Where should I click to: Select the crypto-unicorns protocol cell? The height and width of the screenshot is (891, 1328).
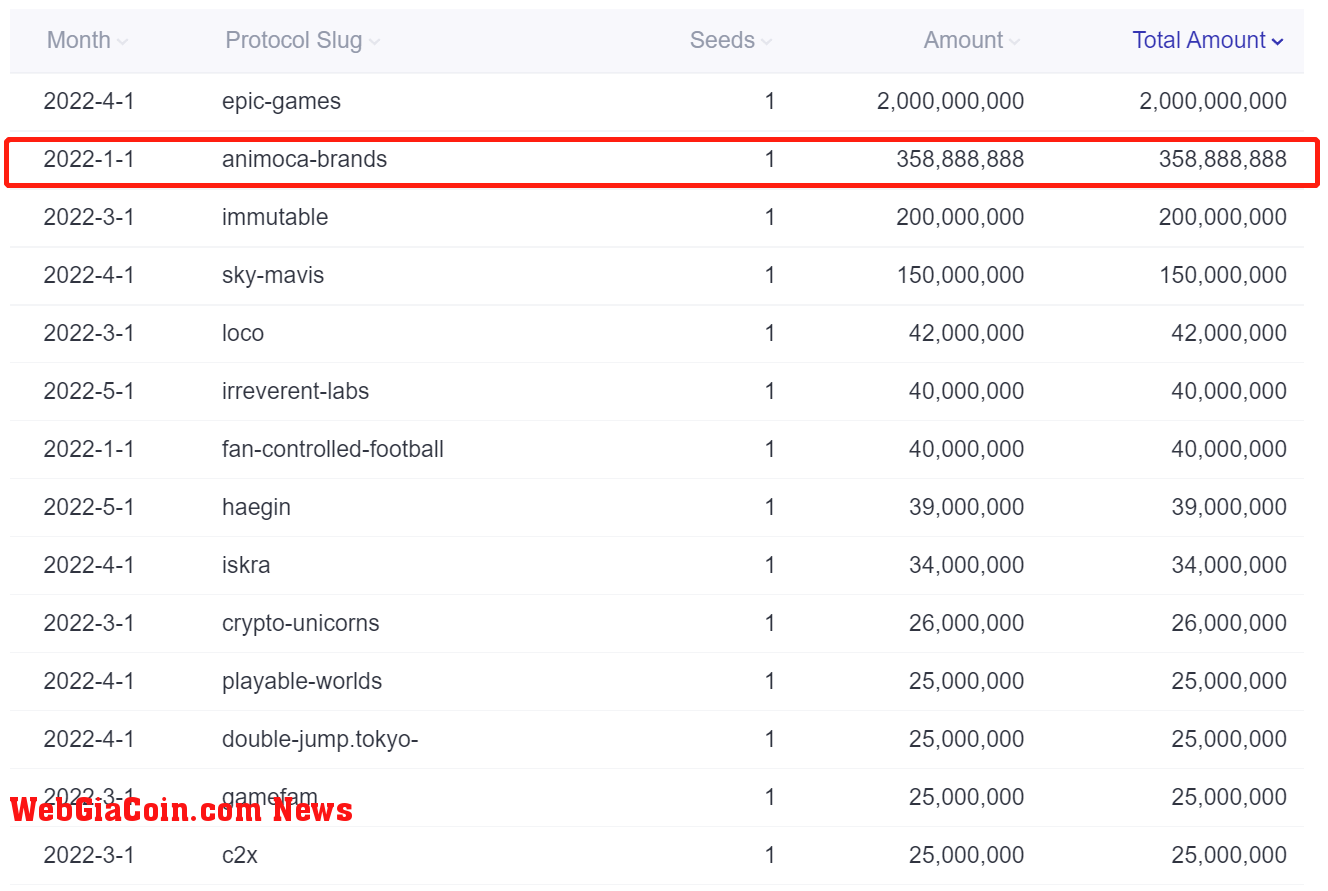pos(301,623)
